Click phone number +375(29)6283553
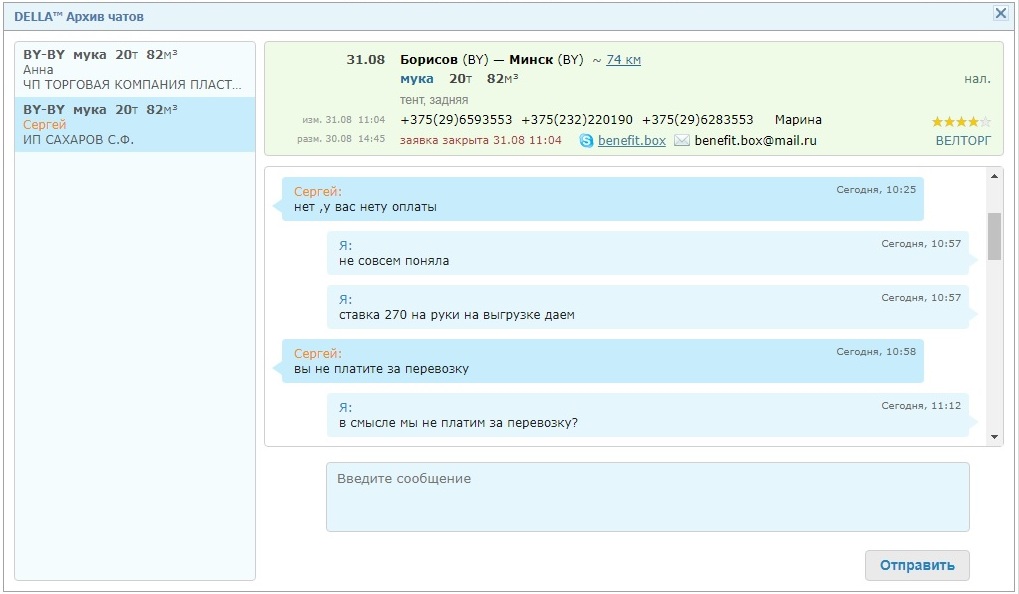 point(697,120)
